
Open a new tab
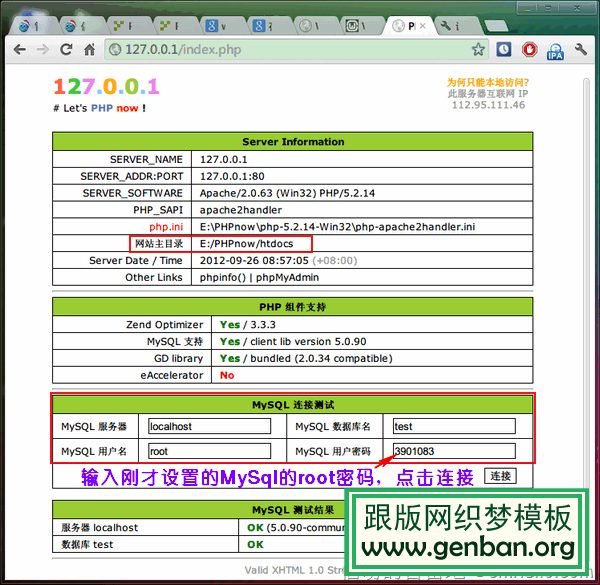point(496,26)
